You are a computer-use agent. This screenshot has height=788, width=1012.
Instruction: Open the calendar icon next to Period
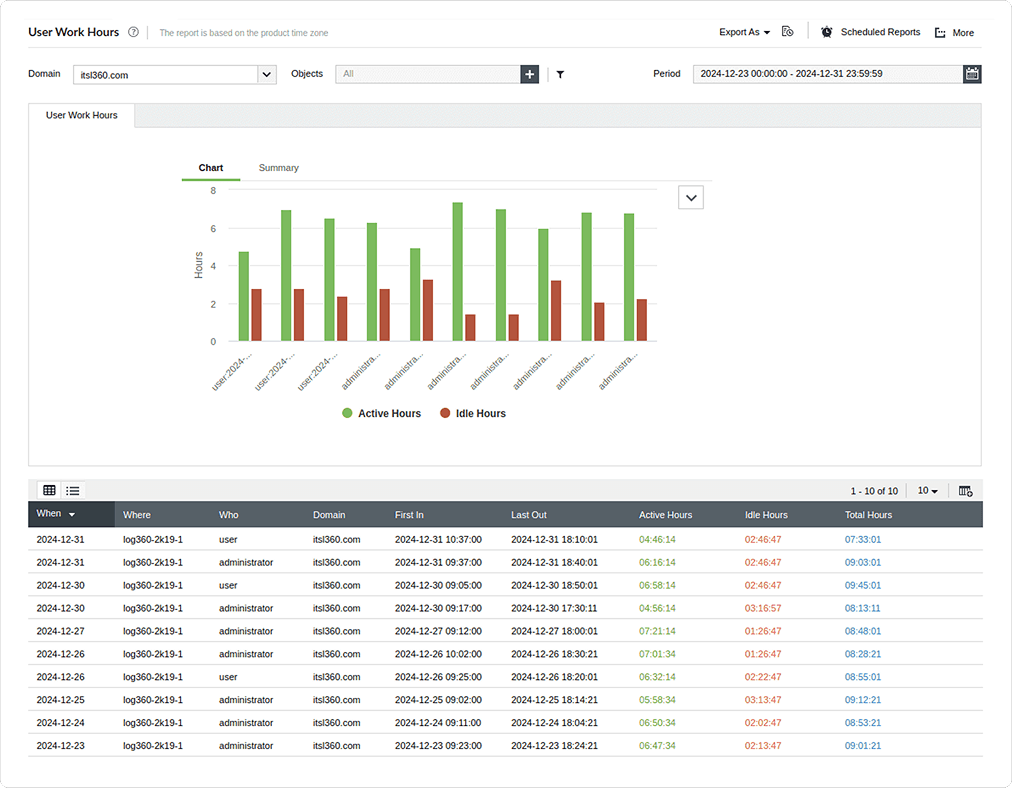coord(972,73)
